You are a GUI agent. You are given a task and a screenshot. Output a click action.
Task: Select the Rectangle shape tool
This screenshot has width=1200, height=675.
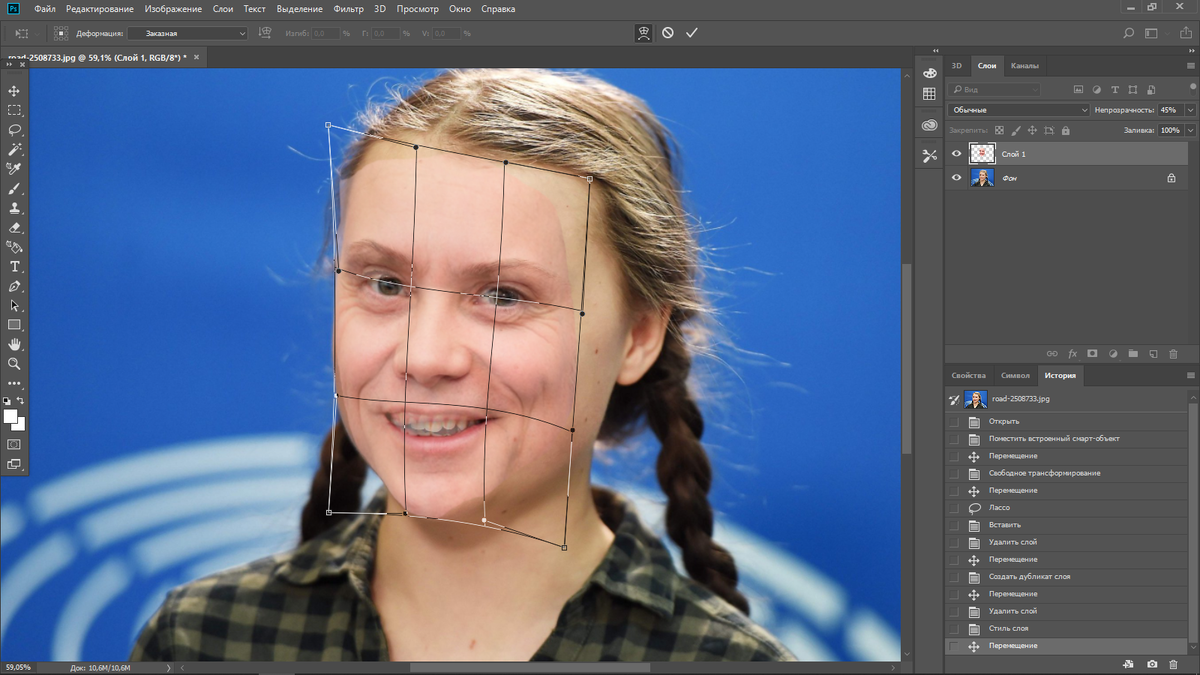tap(14, 325)
